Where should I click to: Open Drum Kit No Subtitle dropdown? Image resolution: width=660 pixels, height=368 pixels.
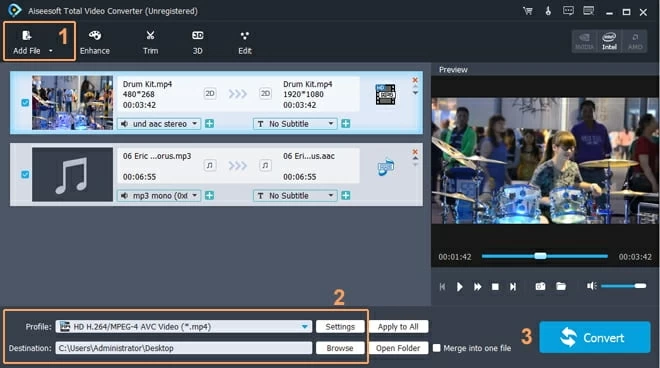click(295, 124)
